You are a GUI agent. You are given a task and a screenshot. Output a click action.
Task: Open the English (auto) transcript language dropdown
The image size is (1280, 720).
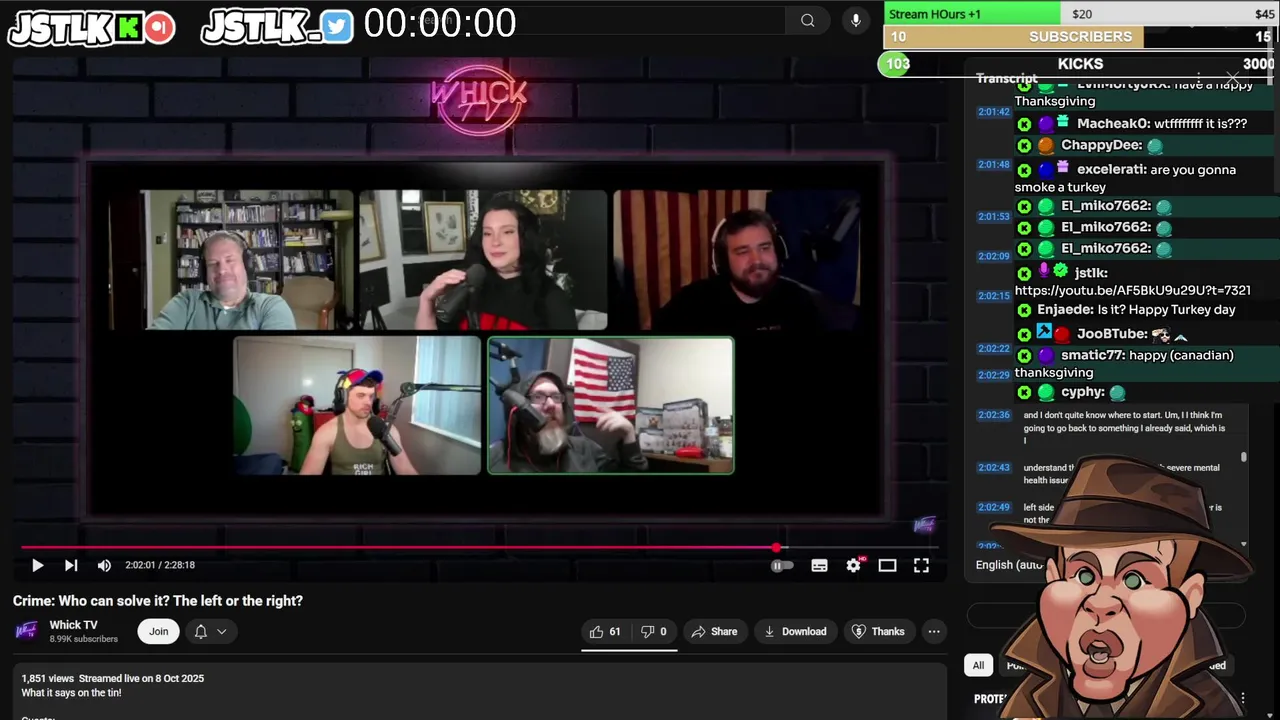point(1009,565)
